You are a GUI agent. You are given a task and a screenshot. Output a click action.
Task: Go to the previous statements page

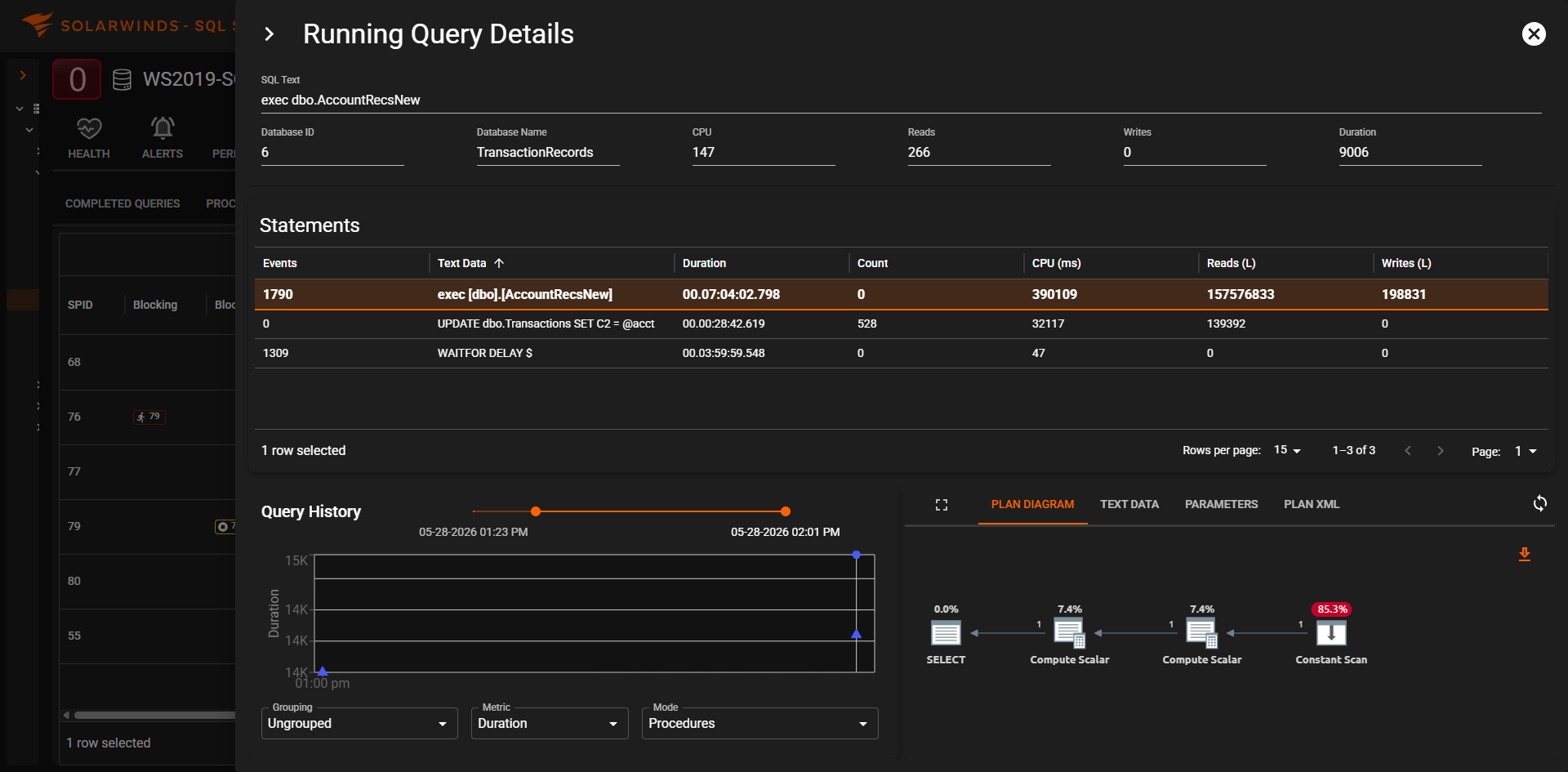tap(1407, 451)
